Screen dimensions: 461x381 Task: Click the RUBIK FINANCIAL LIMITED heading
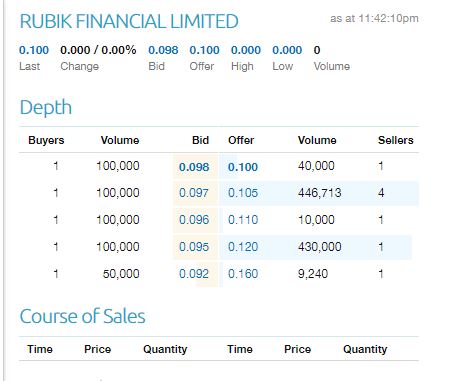(x=129, y=21)
